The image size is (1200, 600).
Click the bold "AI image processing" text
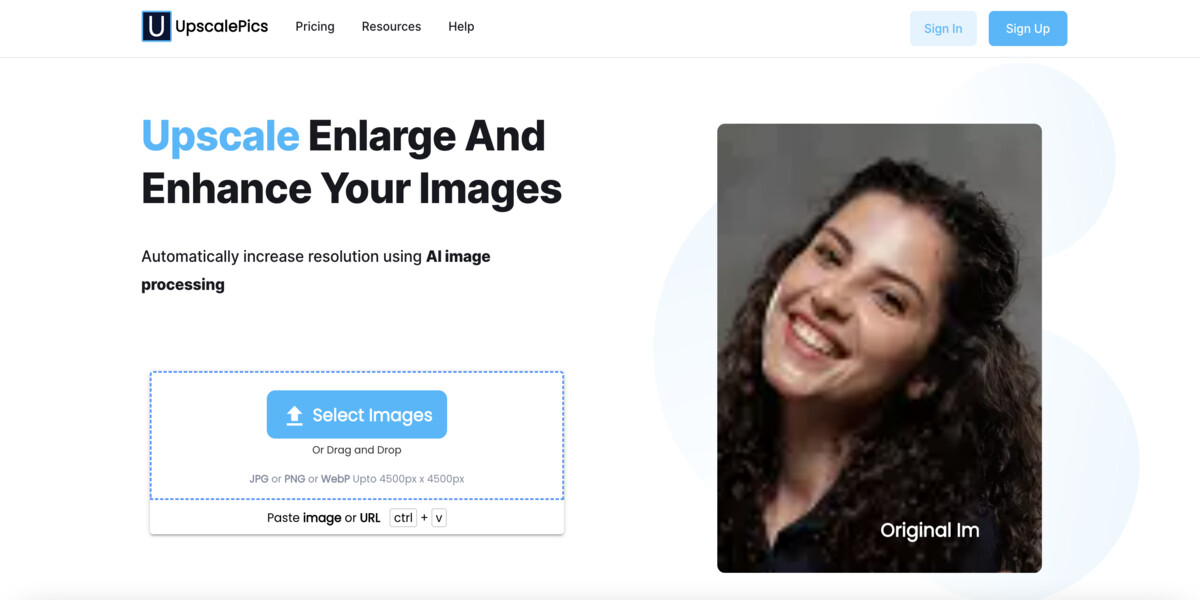[459, 256]
